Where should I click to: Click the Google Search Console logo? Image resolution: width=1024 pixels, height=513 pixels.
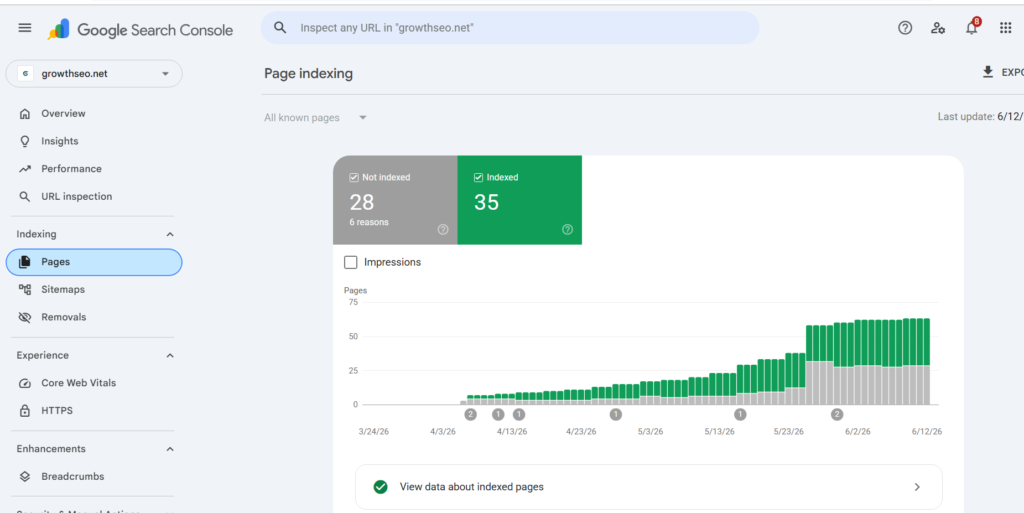pyautogui.click(x=140, y=29)
